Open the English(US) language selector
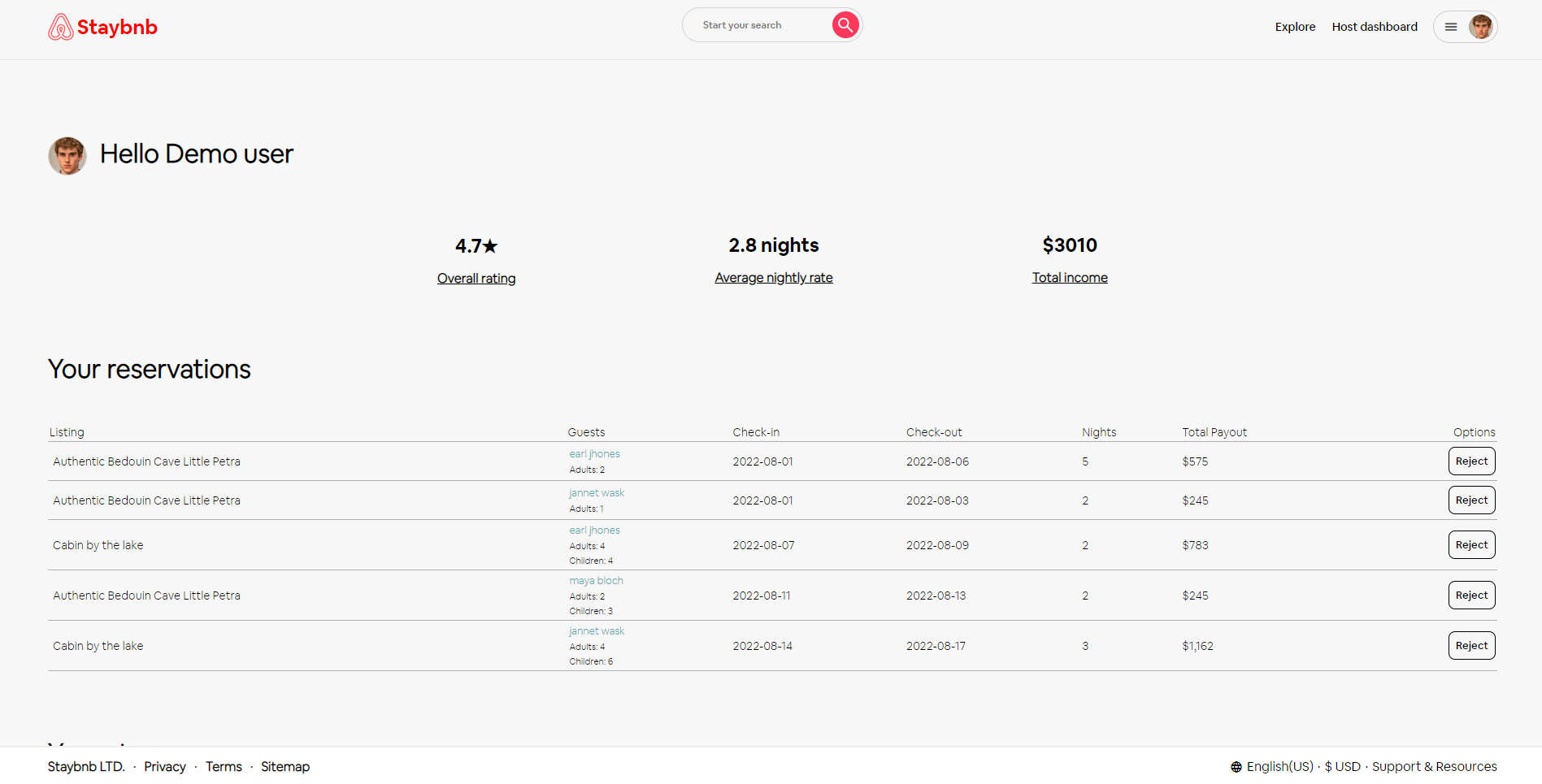The width and height of the screenshot is (1542, 784). pos(1280,765)
